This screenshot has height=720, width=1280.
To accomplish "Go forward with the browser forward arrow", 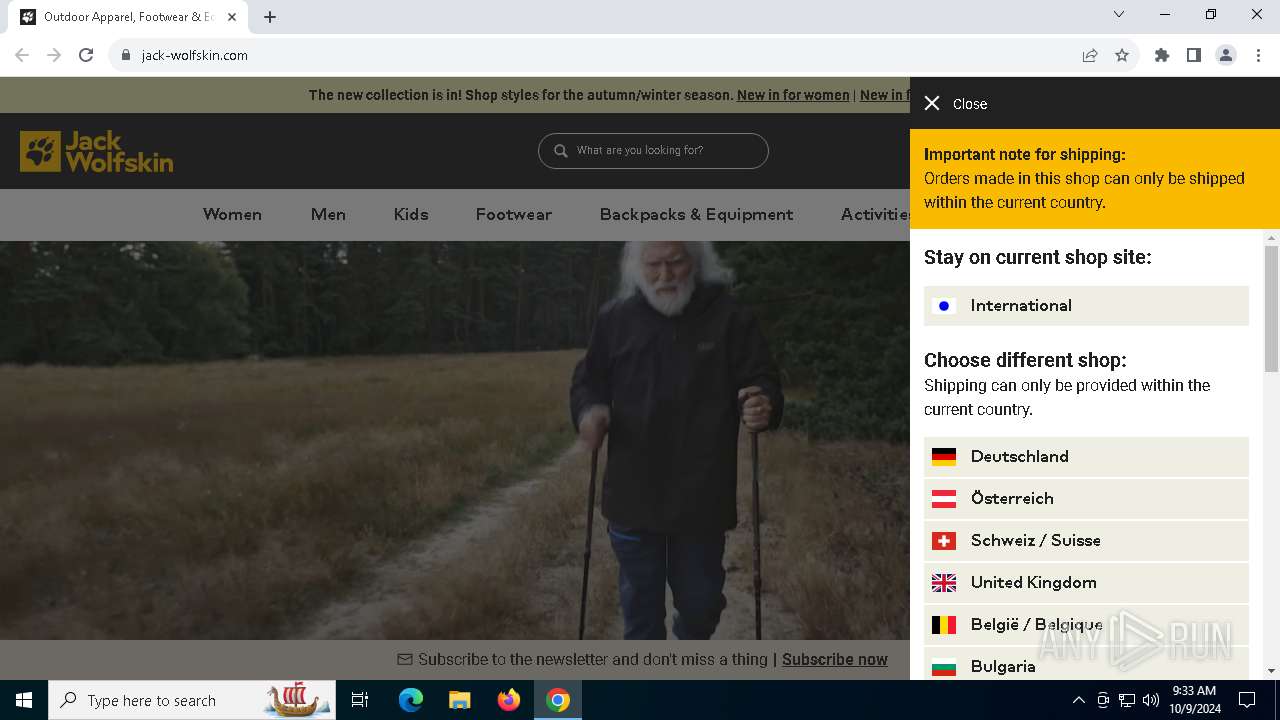I will [54, 55].
